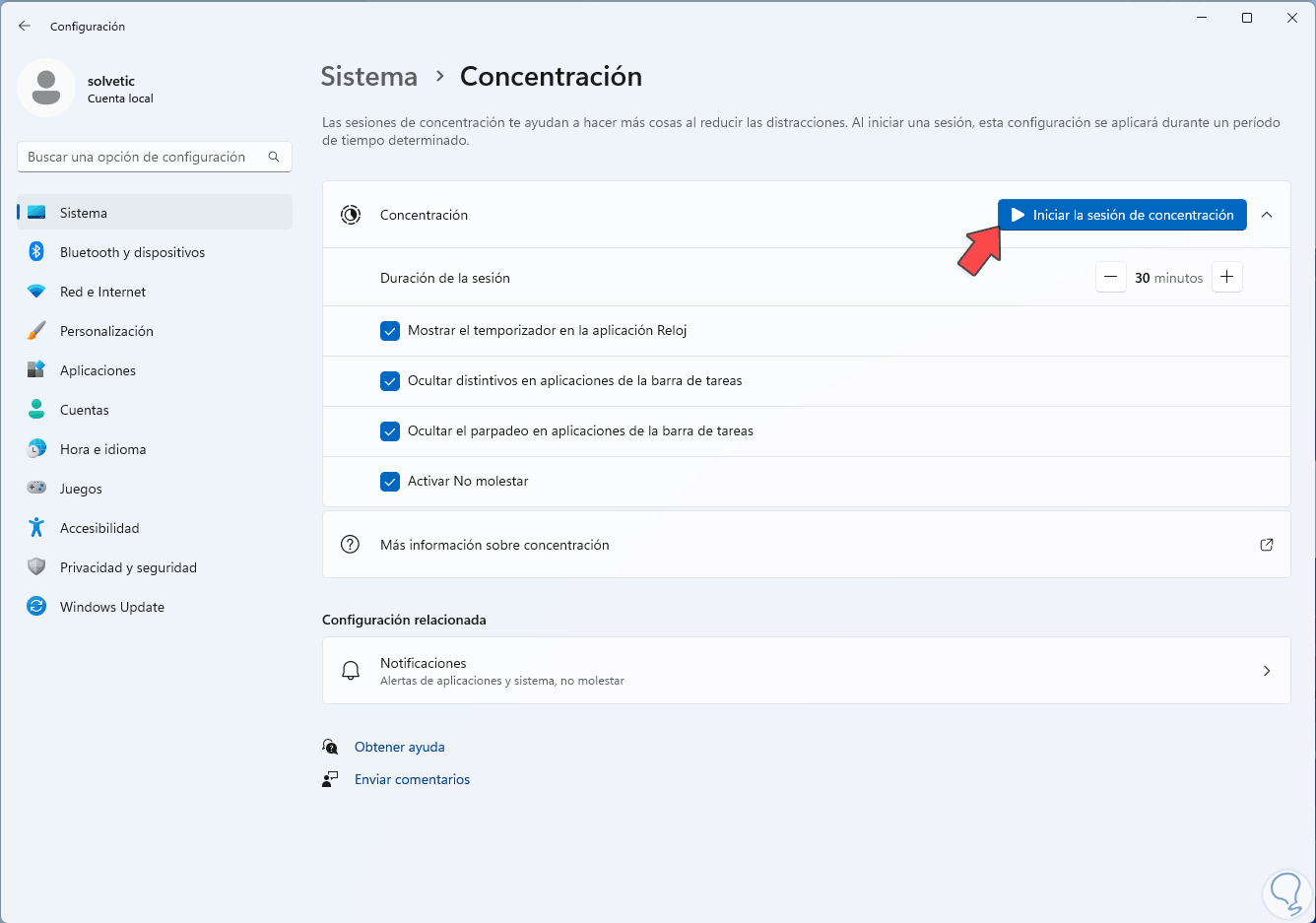The image size is (1316, 923).
Task: Click the Accesibilidad figure icon
Action: tap(36, 528)
